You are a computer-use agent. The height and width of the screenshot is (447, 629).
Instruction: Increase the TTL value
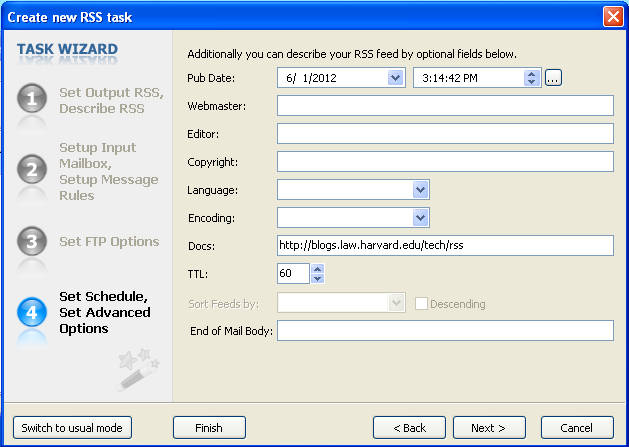click(317, 269)
